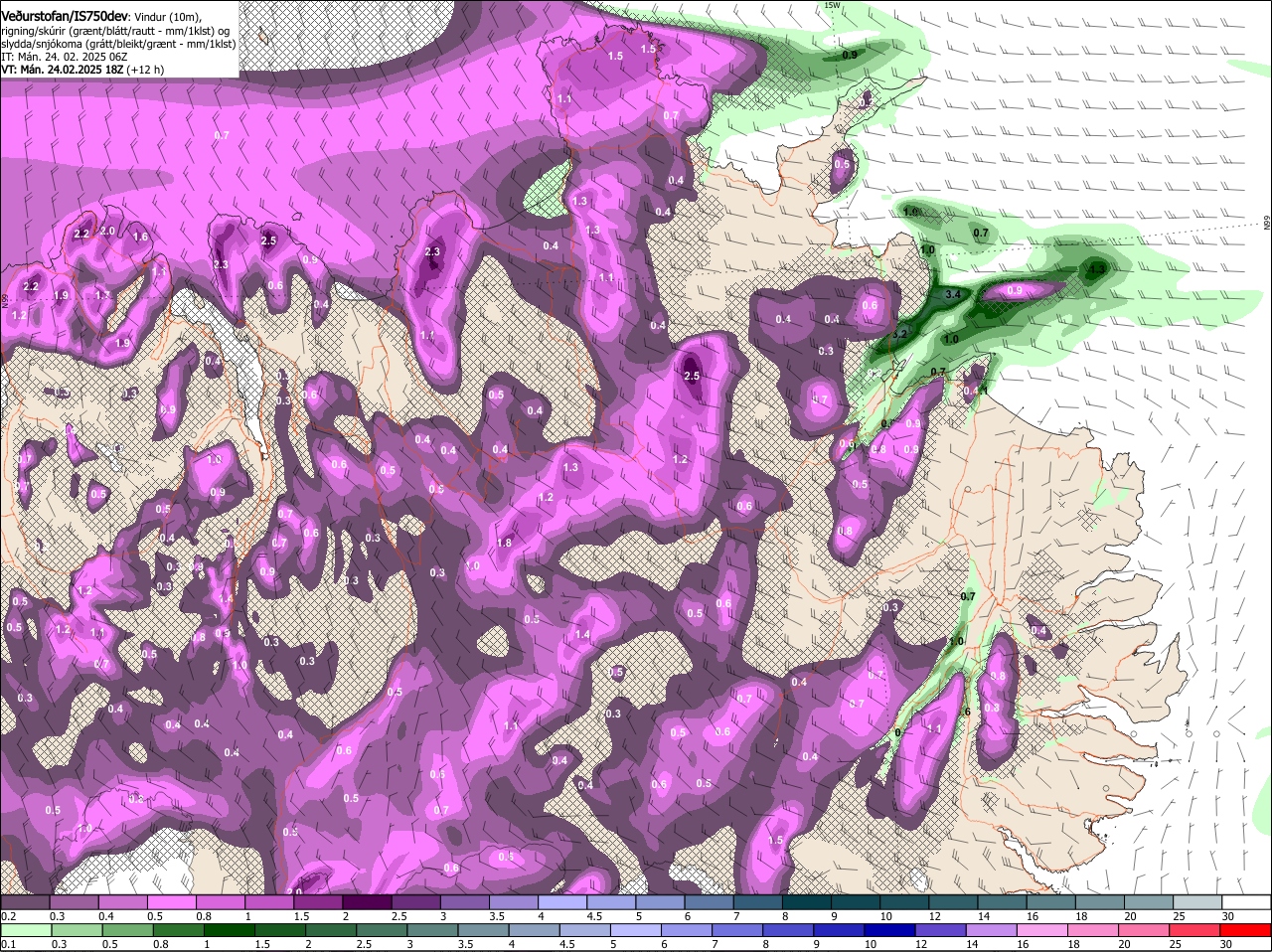Click the top legend swatch between 14 and 16
The image size is (1272, 952).
[x=1003, y=902]
